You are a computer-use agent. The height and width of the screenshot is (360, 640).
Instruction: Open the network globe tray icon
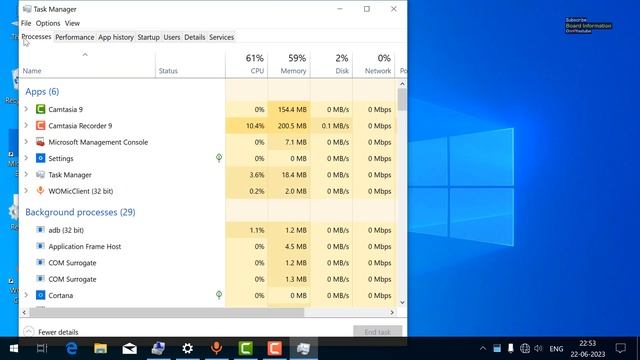pyautogui.click(x=525, y=348)
